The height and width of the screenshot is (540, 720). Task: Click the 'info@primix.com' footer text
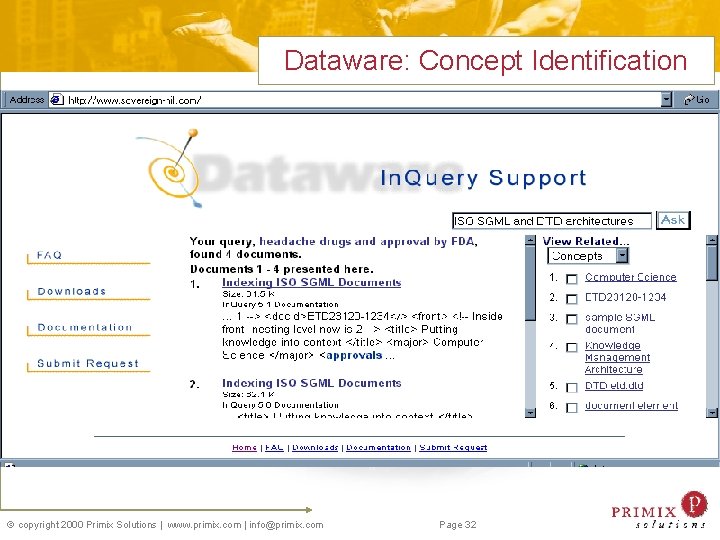(286, 524)
